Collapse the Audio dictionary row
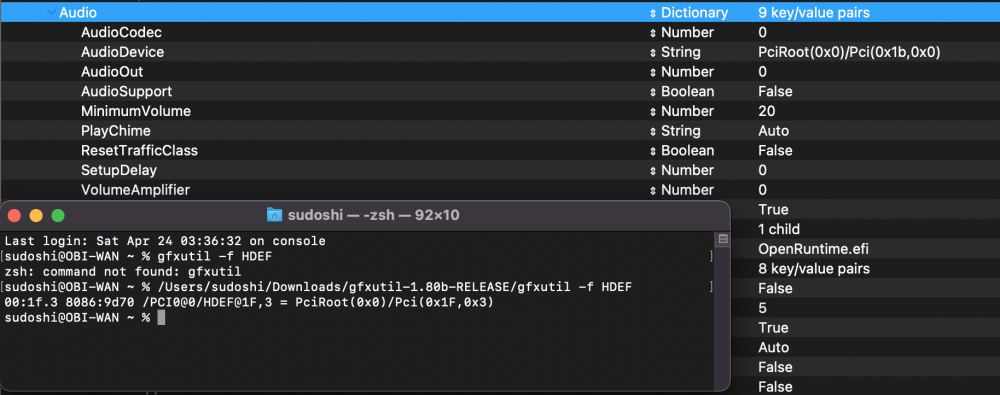 [51, 13]
